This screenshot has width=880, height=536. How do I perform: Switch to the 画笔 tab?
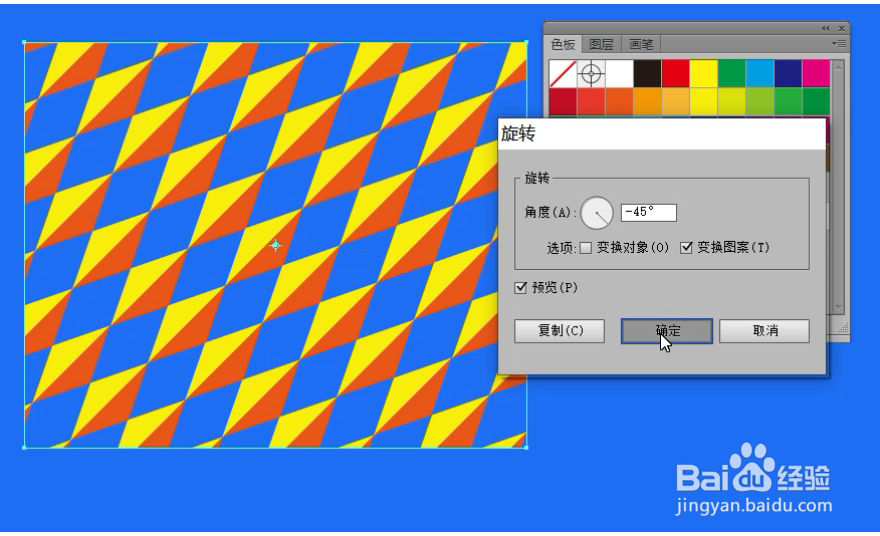point(641,44)
